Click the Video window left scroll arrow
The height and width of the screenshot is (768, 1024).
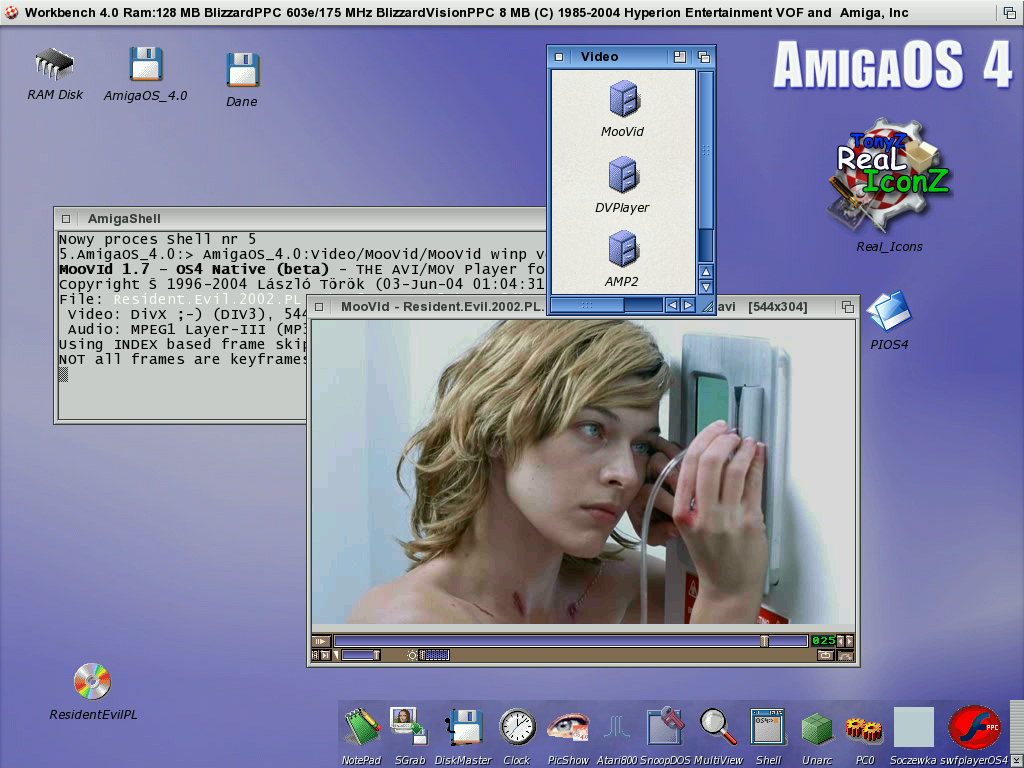click(x=672, y=305)
